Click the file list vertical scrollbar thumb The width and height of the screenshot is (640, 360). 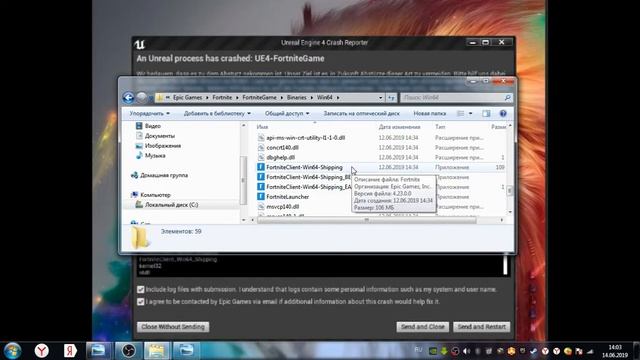pos(509,190)
